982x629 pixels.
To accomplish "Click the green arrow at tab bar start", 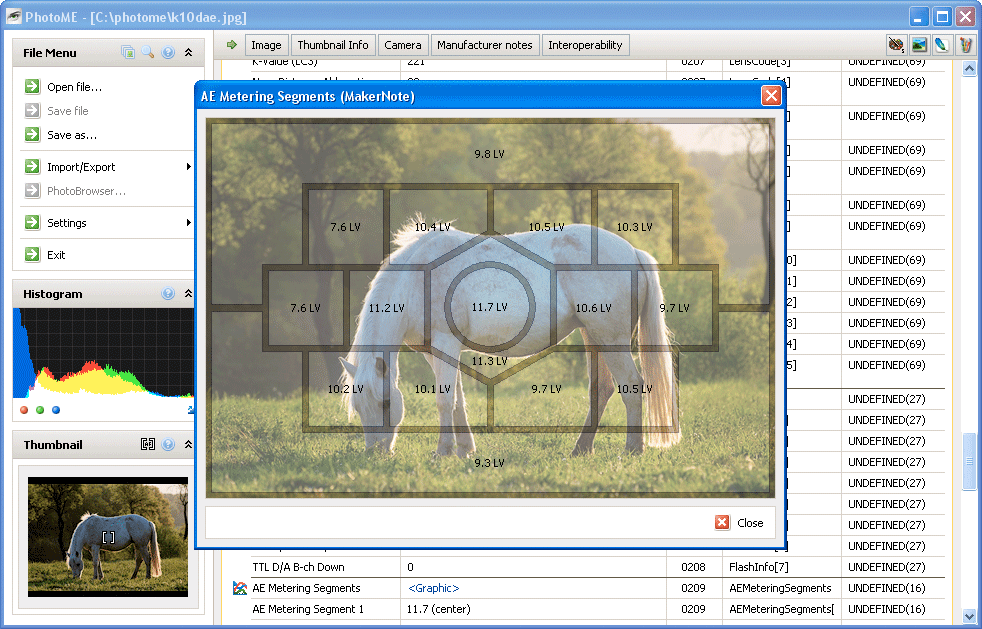I will [232, 44].
